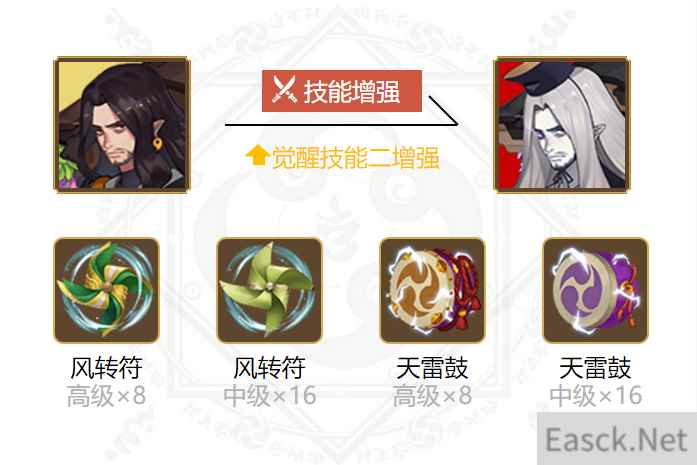Click the black divider line under the banner

(341, 125)
